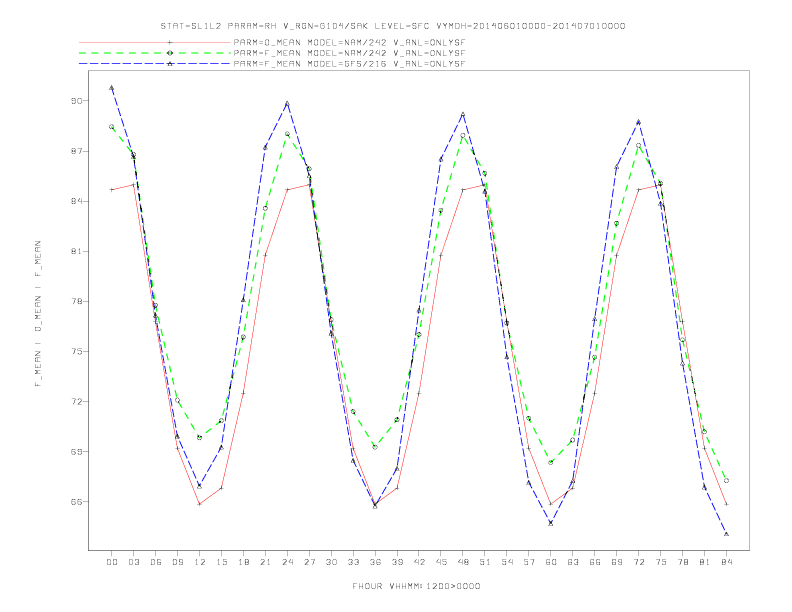Image resolution: width=792 pixels, height=612 pixels.
Task: Click the x-axis tick label 51
Action: point(485,562)
